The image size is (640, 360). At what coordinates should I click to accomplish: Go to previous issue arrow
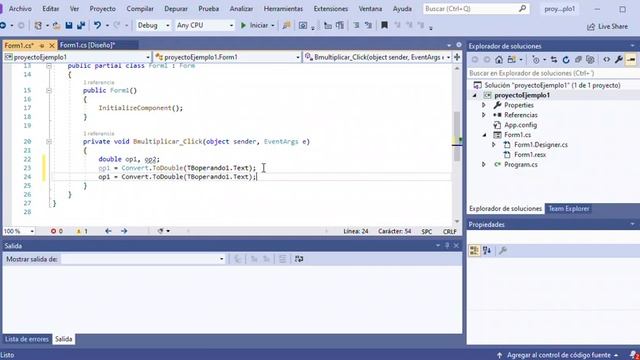point(108,231)
